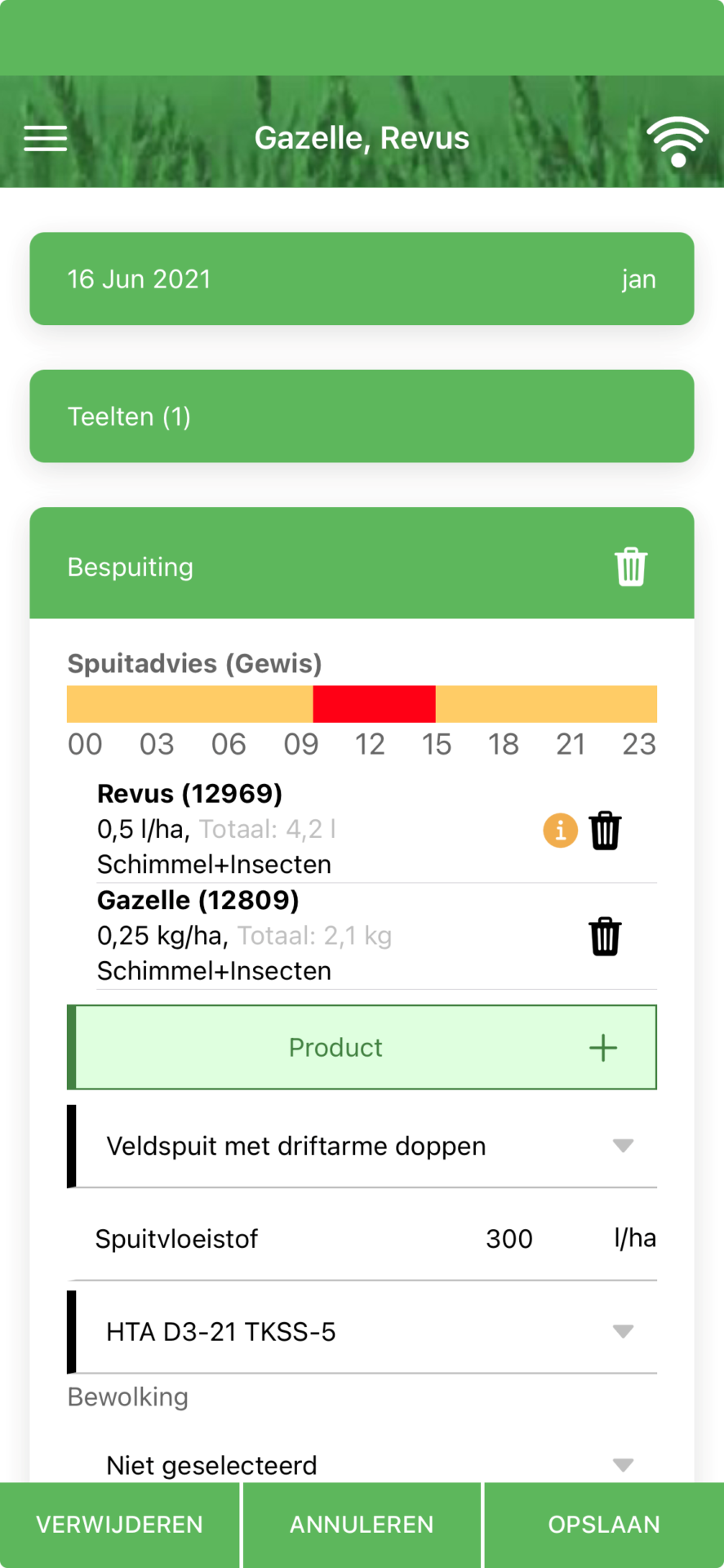Click red segment of spray advice bar

[374, 704]
